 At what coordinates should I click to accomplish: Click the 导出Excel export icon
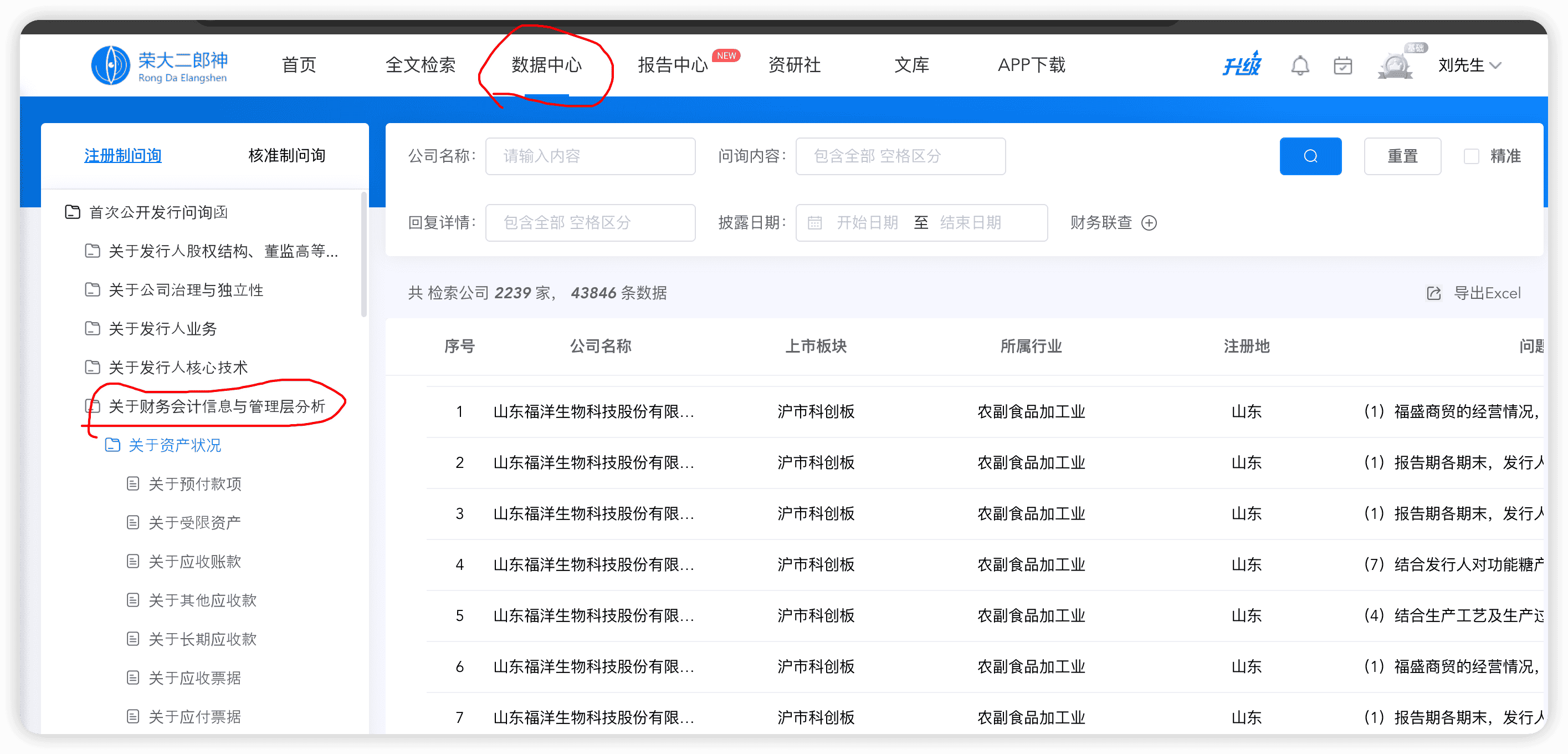point(1433,293)
